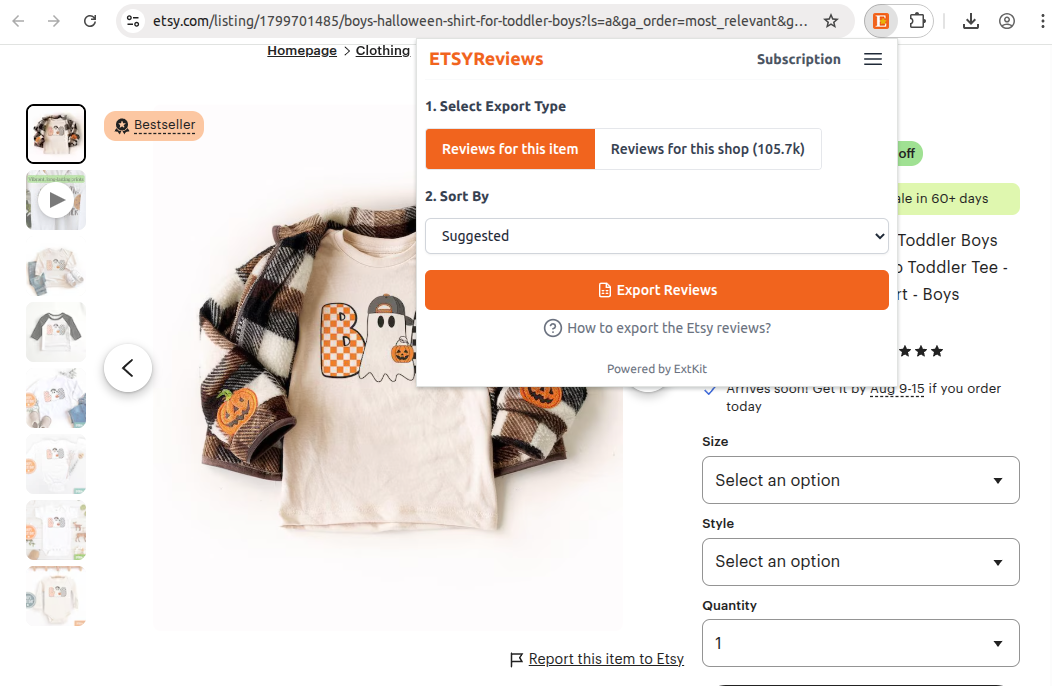Image resolution: width=1052 pixels, height=686 pixels.
Task: Open the ETSYReviews extension icon in the toolbar
Action: [x=879, y=20]
